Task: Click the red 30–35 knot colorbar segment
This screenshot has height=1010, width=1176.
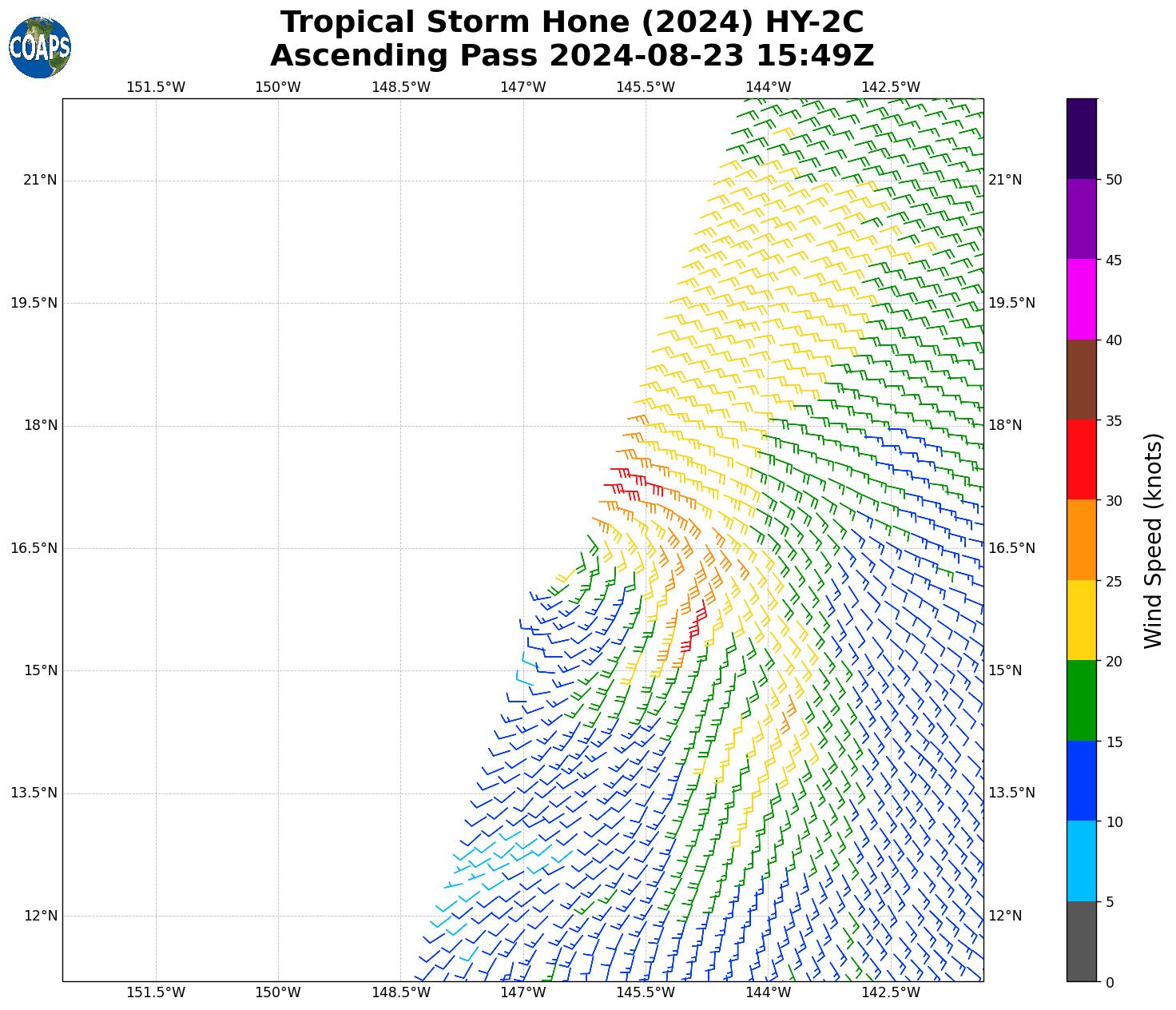Action: [x=1082, y=459]
